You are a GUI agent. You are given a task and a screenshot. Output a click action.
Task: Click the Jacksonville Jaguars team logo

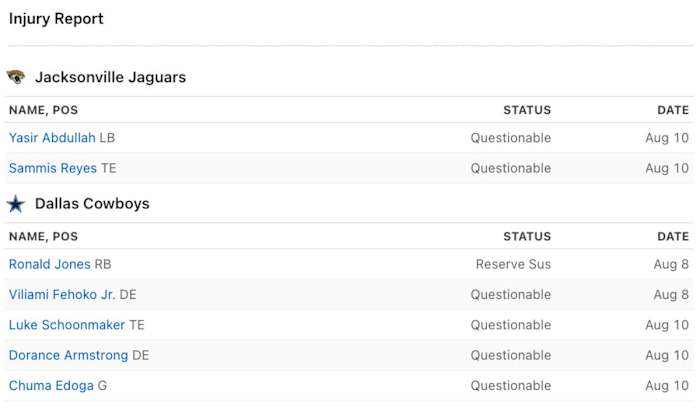[16, 77]
